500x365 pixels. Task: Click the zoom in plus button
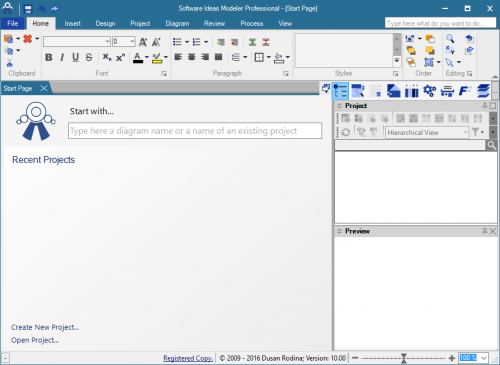[452, 358]
